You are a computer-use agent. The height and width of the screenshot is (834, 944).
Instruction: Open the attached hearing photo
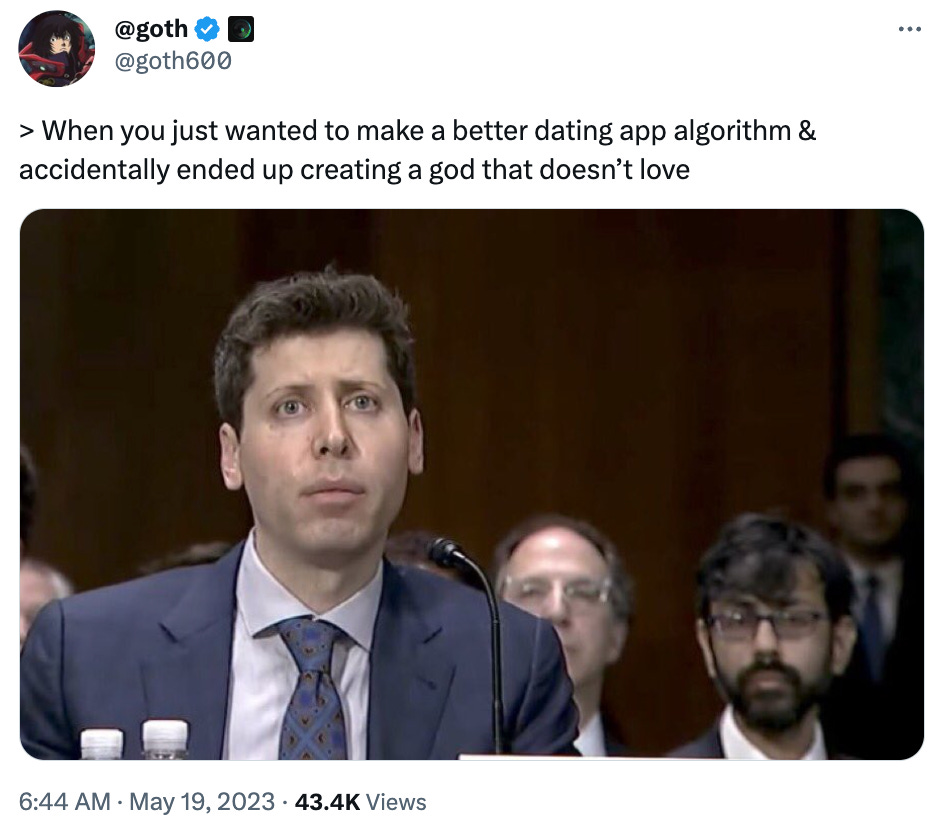point(471,484)
